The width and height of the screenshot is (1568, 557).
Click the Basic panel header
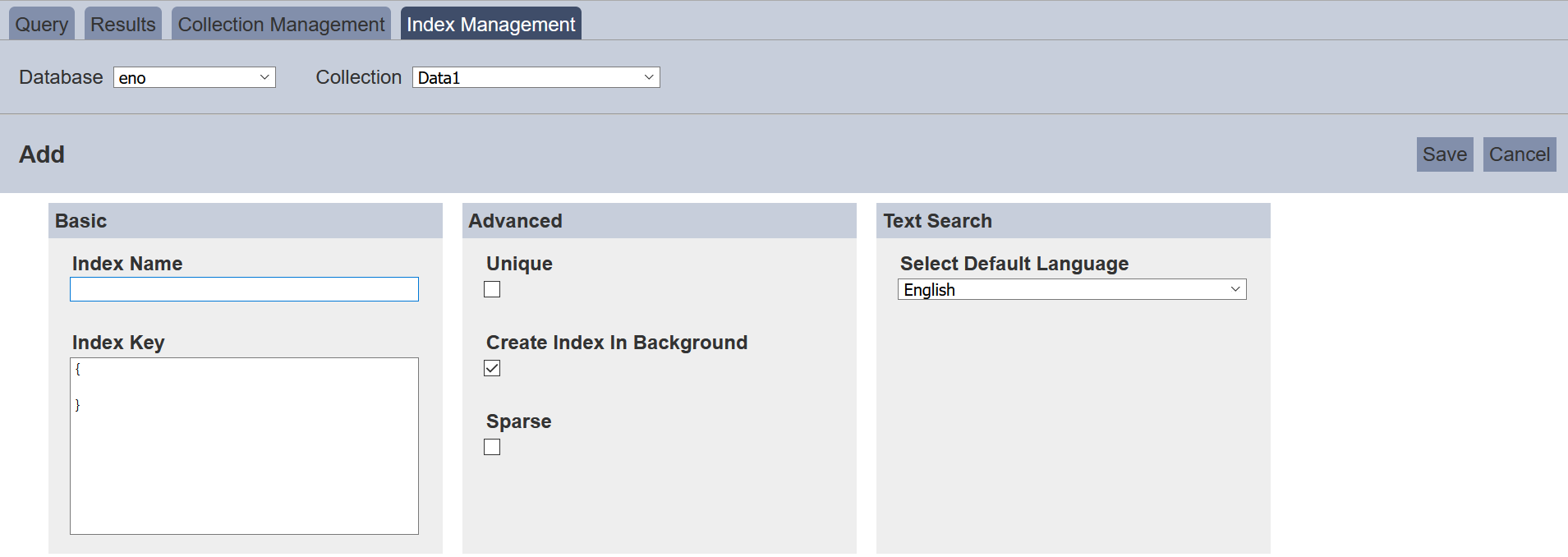(x=246, y=221)
